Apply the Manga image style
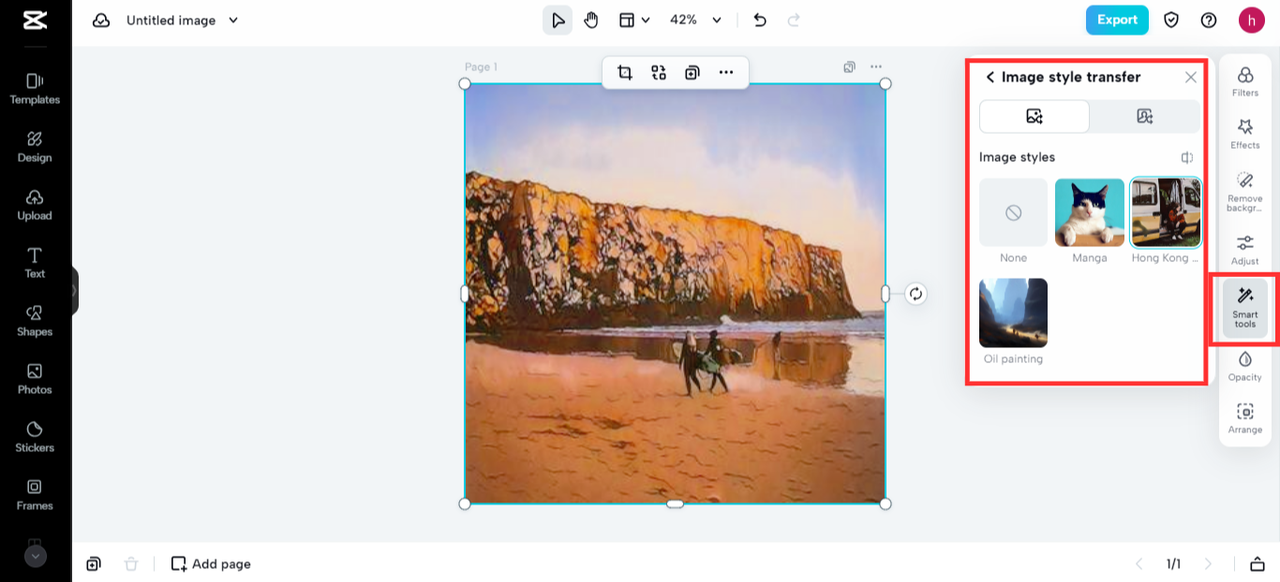 click(x=1089, y=212)
